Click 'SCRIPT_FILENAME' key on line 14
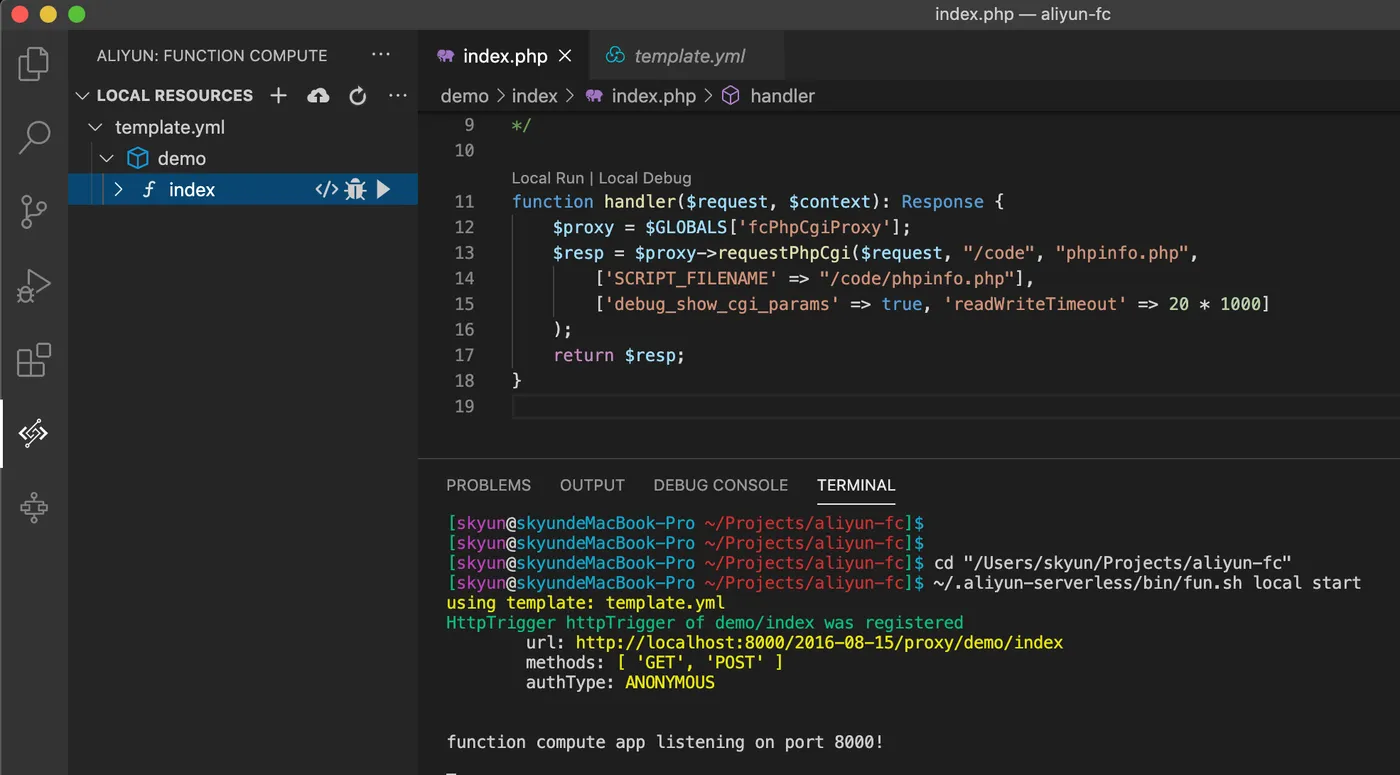1400x775 pixels. tap(691, 278)
